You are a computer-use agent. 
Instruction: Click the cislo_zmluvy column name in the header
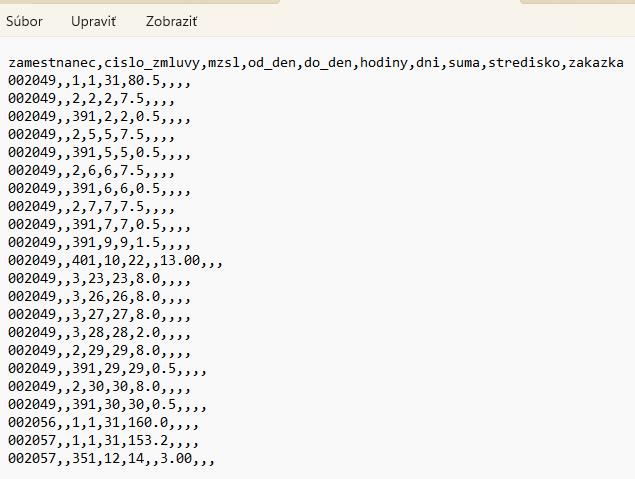tap(150, 62)
